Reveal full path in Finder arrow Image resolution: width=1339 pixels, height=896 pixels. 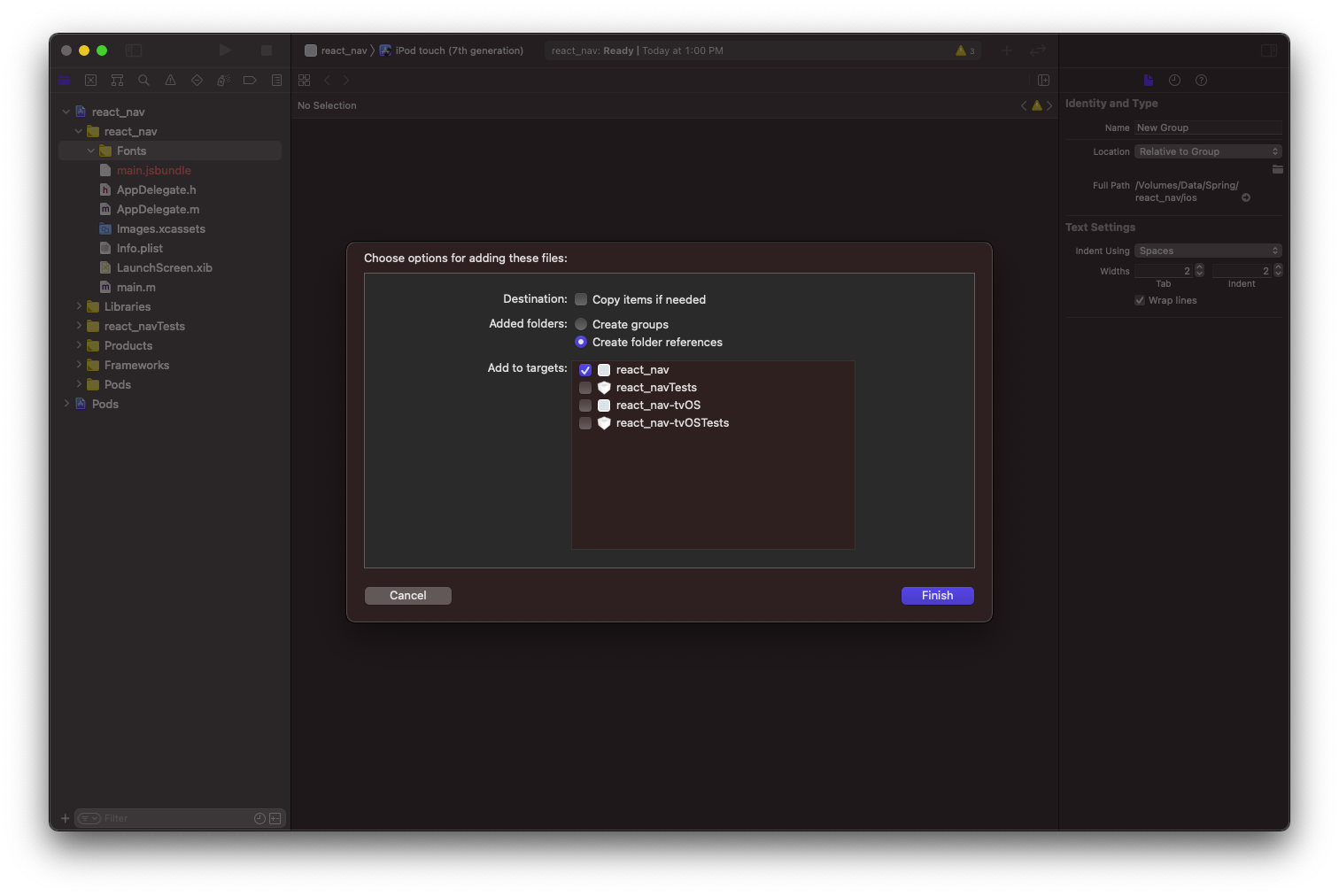point(1246,197)
